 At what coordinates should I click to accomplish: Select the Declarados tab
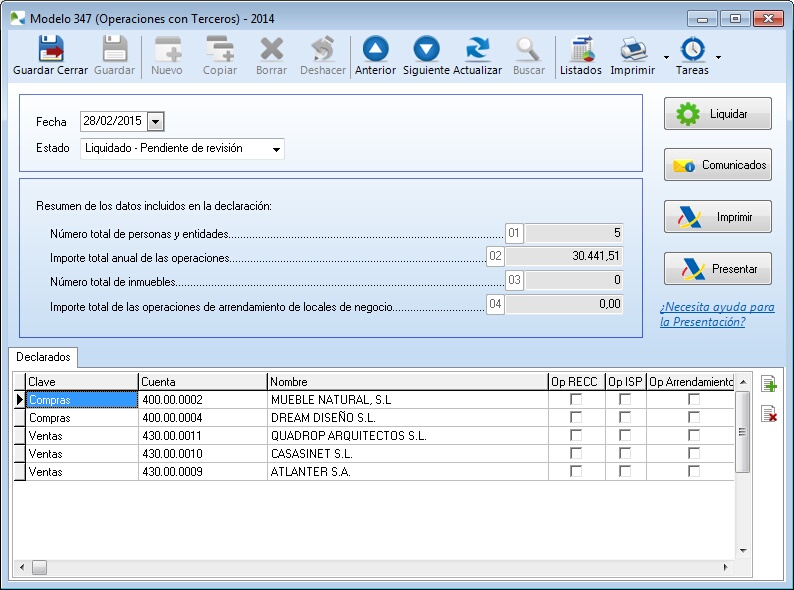click(43, 356)
